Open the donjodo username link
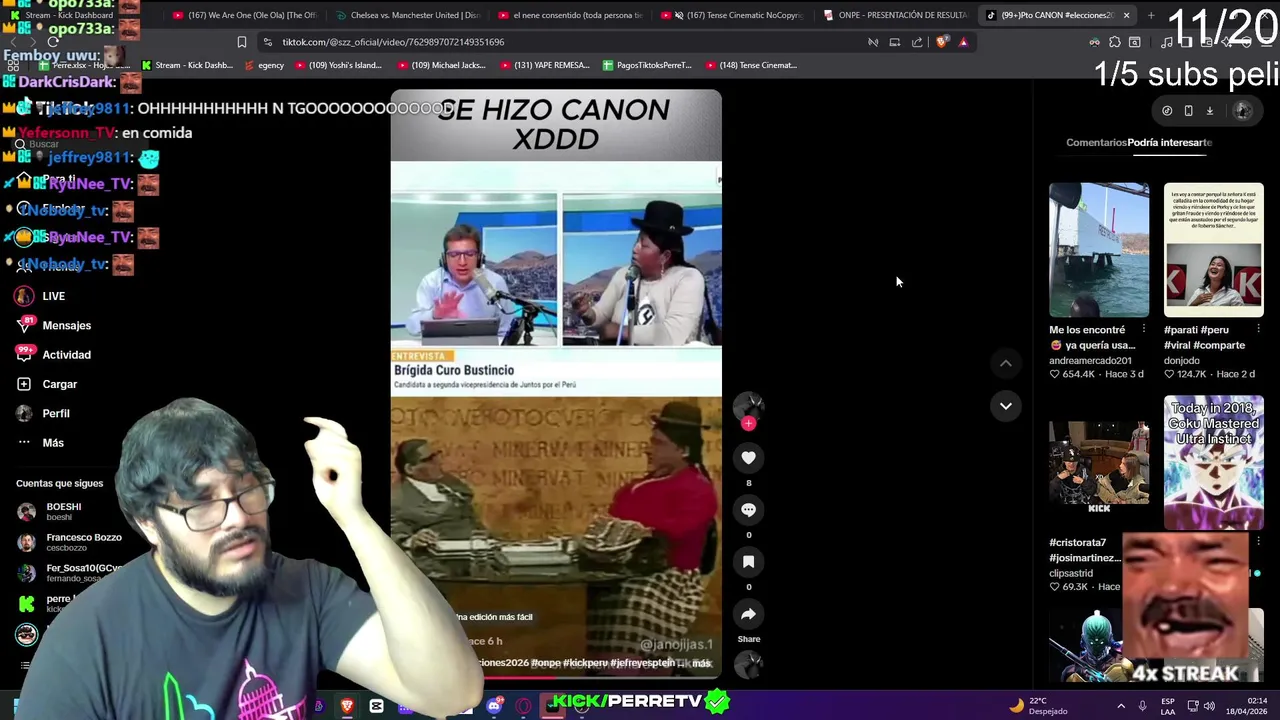The height and width of the screenshot is (720, 1280). click(1181, 360)
